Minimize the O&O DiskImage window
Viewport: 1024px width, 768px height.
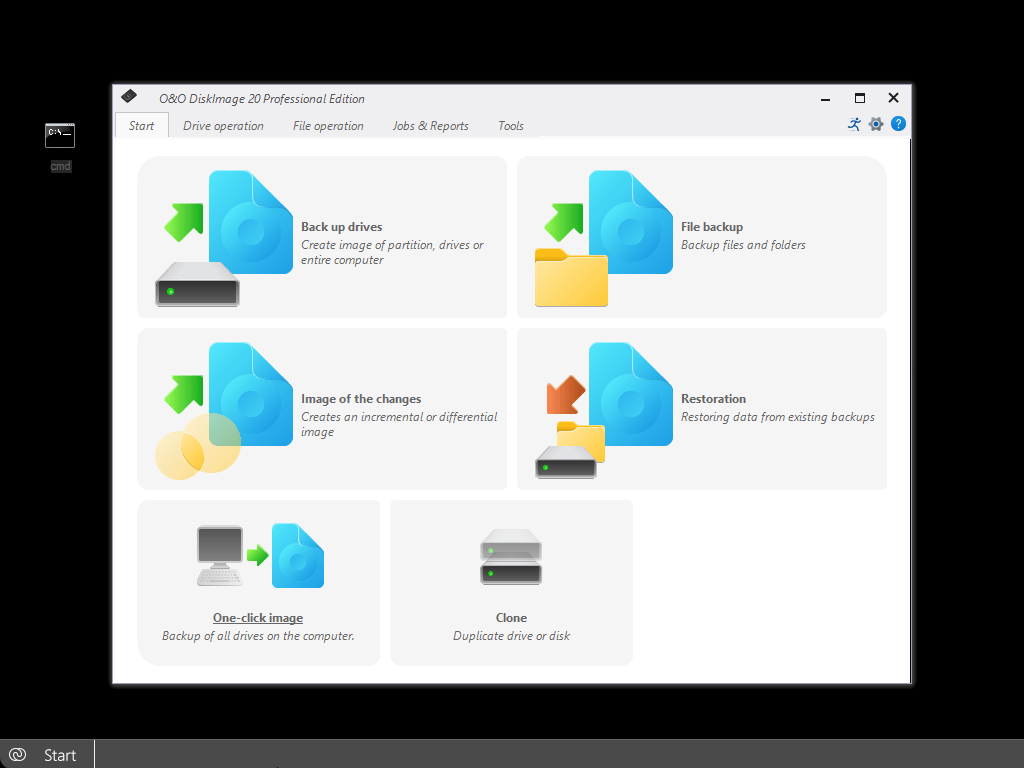[x=825, y=99]
